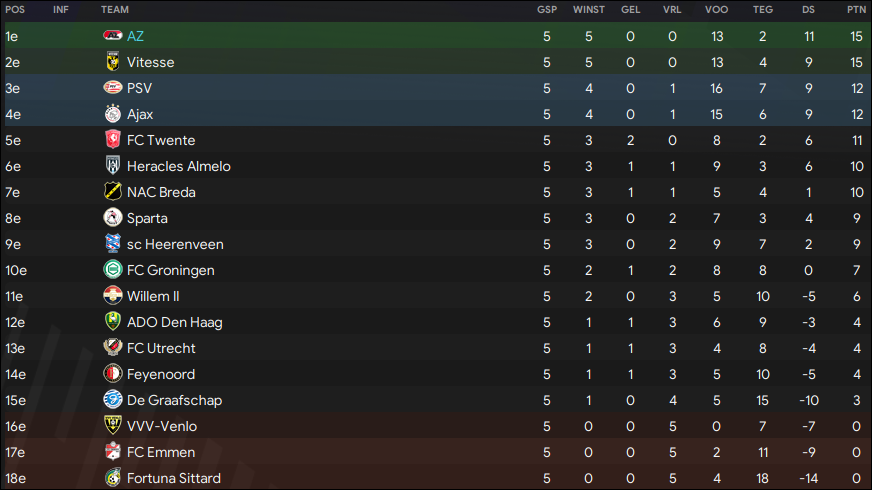
Task: Click the FC Twente crest icon
Action: click(x=113, y=140)
